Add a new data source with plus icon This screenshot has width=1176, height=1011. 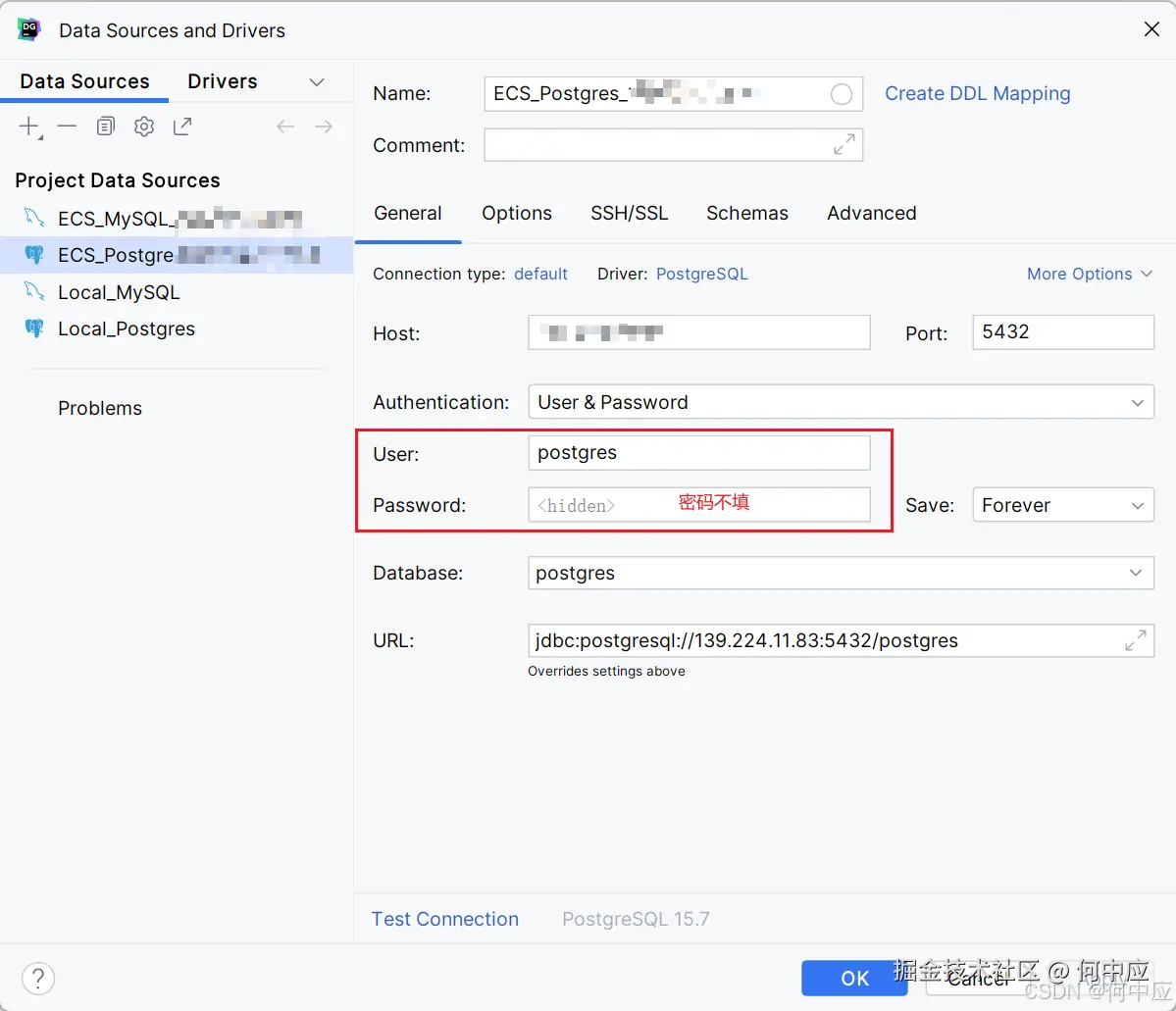[x=30, y=126]
